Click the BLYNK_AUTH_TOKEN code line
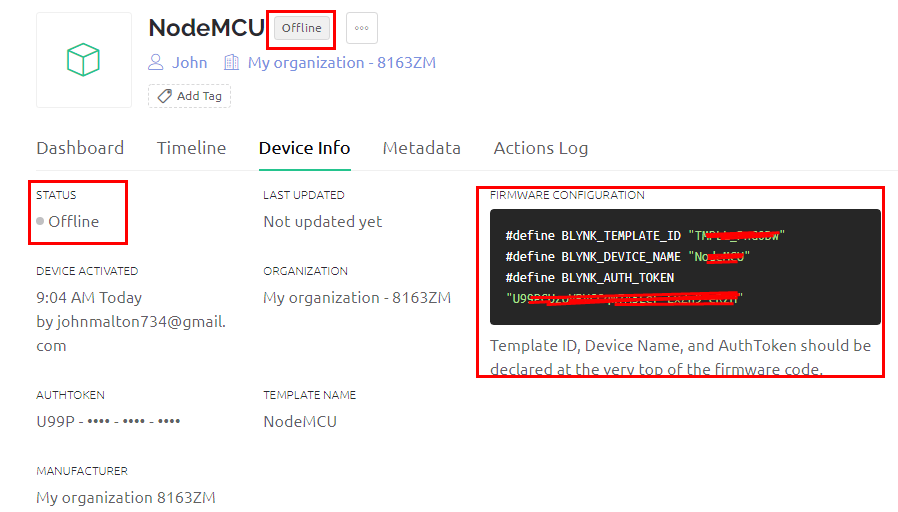The width and height of the screenshot is (898, 512). click(x=589, y=278)
